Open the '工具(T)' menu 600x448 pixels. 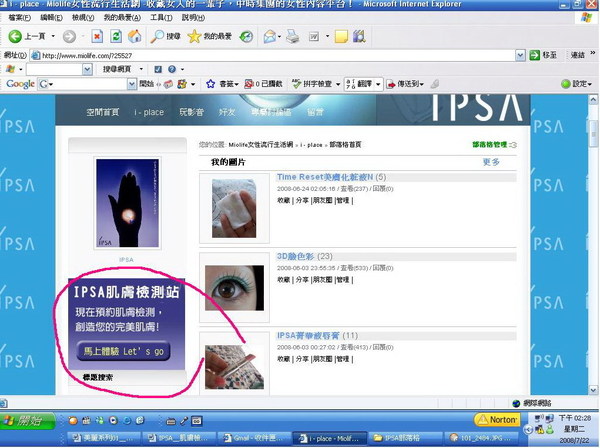pos(161,18)
